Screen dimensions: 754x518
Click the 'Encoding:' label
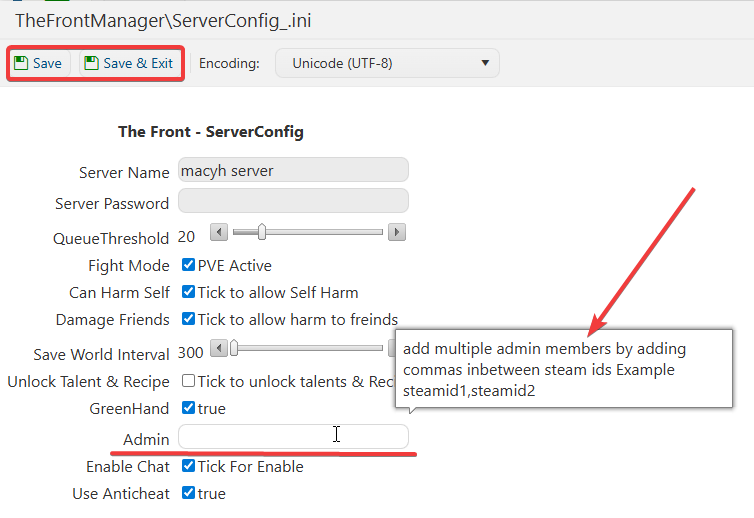click(229, 63)
